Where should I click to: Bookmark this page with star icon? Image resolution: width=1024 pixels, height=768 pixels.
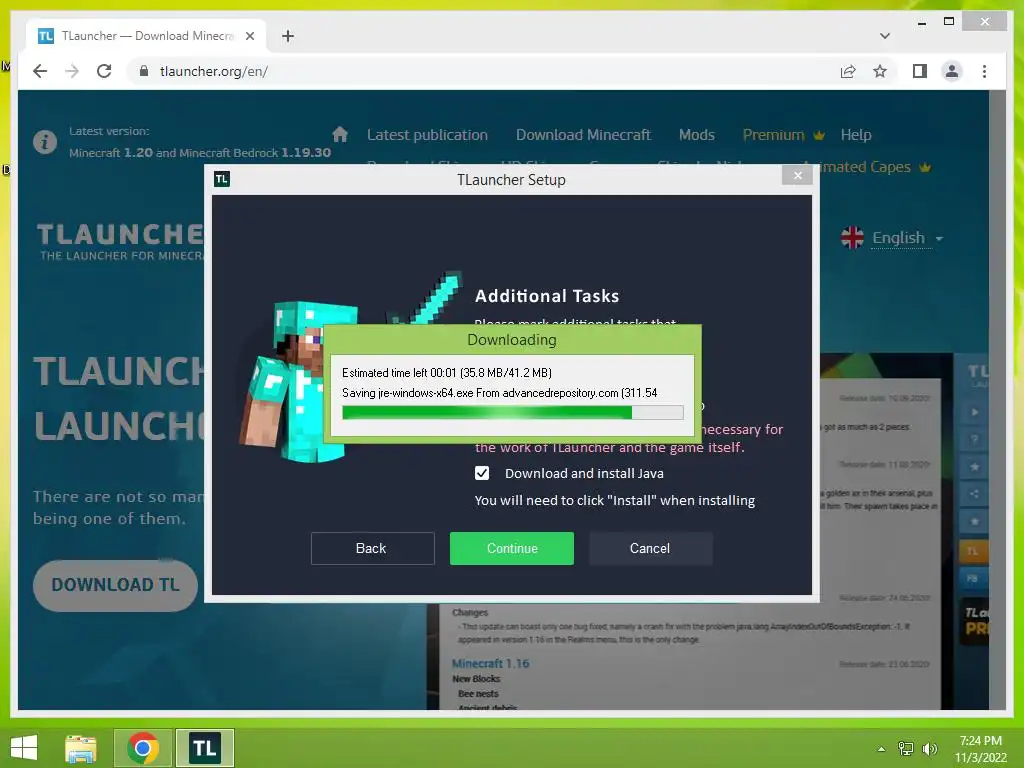click(880, 71)
